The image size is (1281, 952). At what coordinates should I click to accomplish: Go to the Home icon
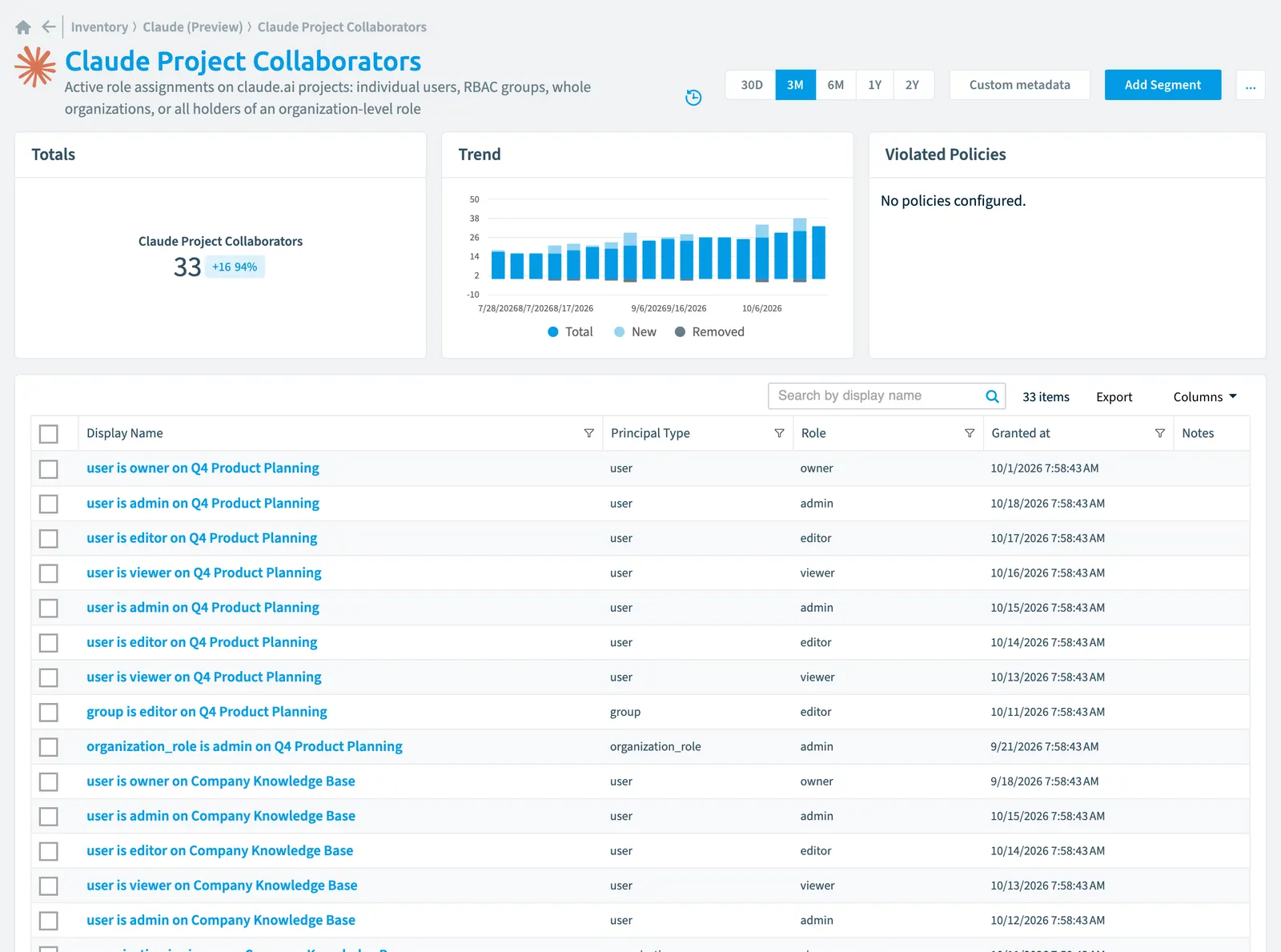point(23,27)
